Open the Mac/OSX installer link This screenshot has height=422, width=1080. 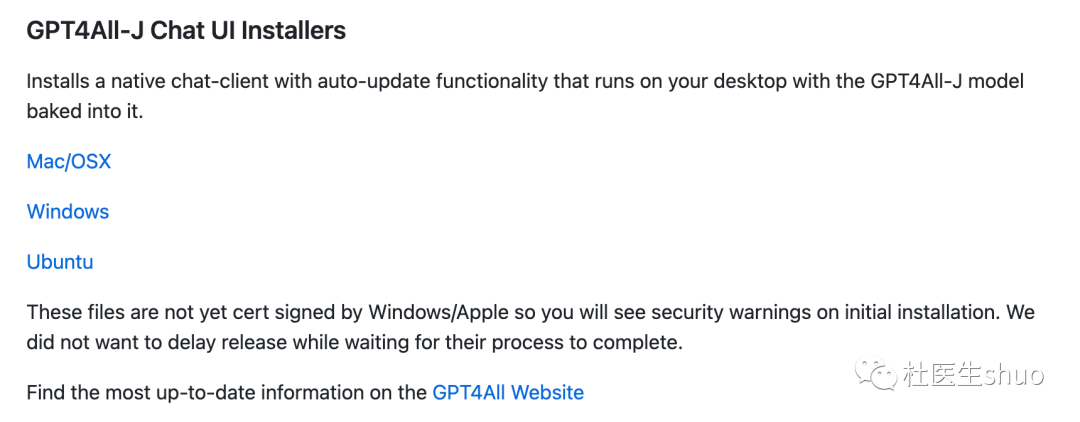[69, 162]
